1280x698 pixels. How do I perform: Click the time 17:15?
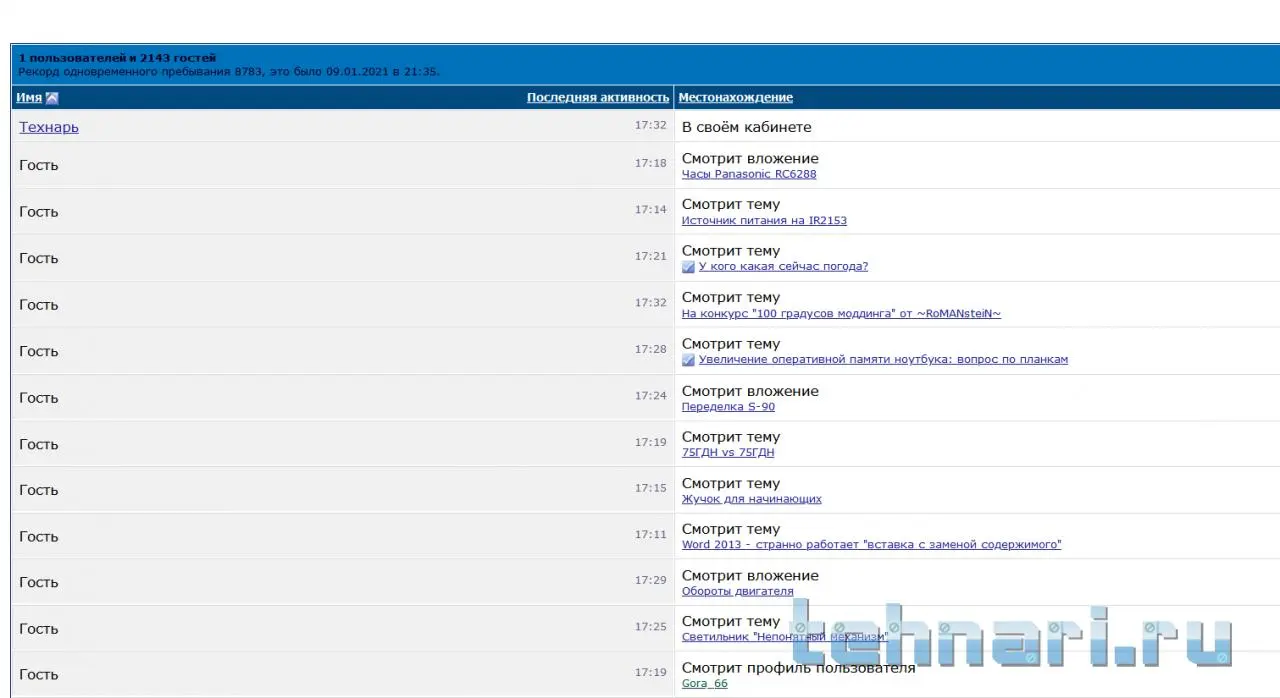tap(650, 489)
